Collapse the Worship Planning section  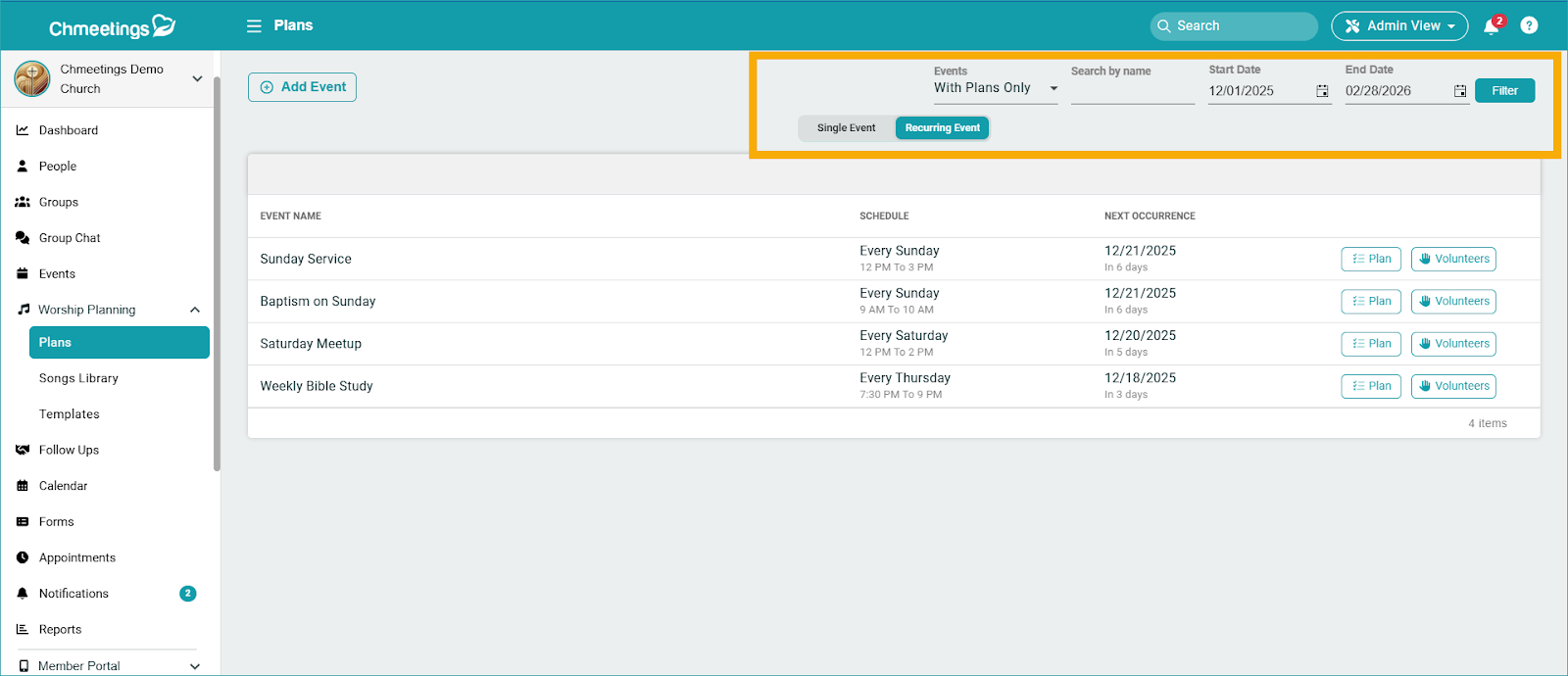(195, 310)
